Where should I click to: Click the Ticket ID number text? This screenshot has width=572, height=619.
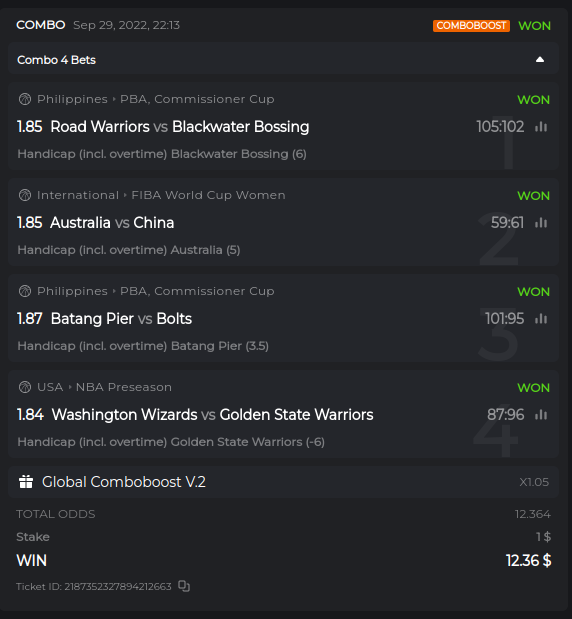94,587
